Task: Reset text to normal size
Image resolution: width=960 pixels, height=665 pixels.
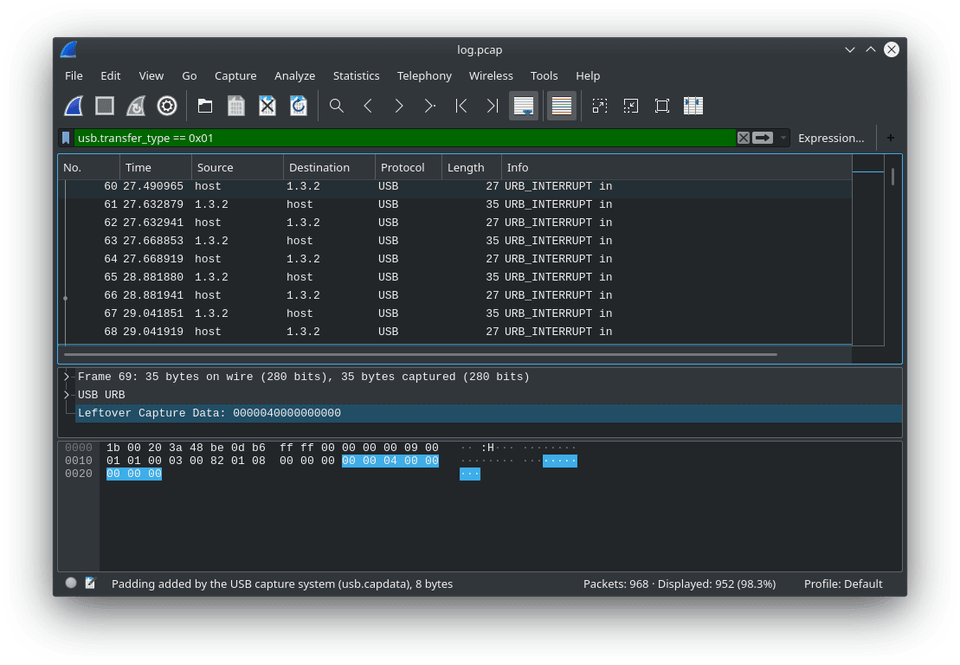Action: tap(662, 106)
